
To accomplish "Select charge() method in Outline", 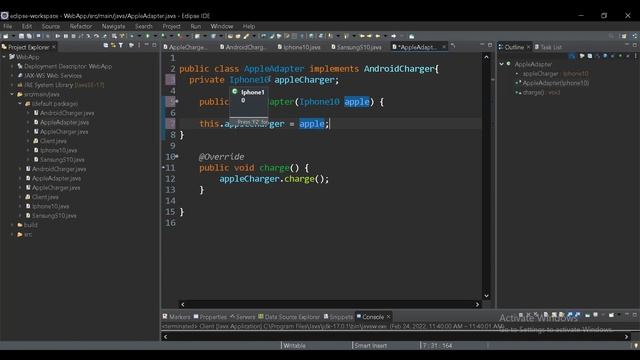I will tap(541, 92).
